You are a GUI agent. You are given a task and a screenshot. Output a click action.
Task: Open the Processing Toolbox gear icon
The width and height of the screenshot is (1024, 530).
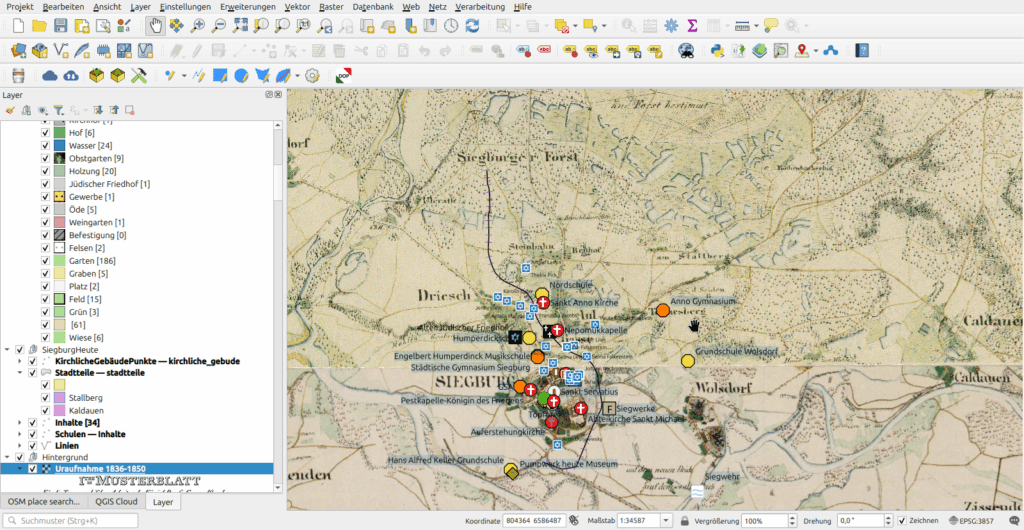[x=670, y=25]
